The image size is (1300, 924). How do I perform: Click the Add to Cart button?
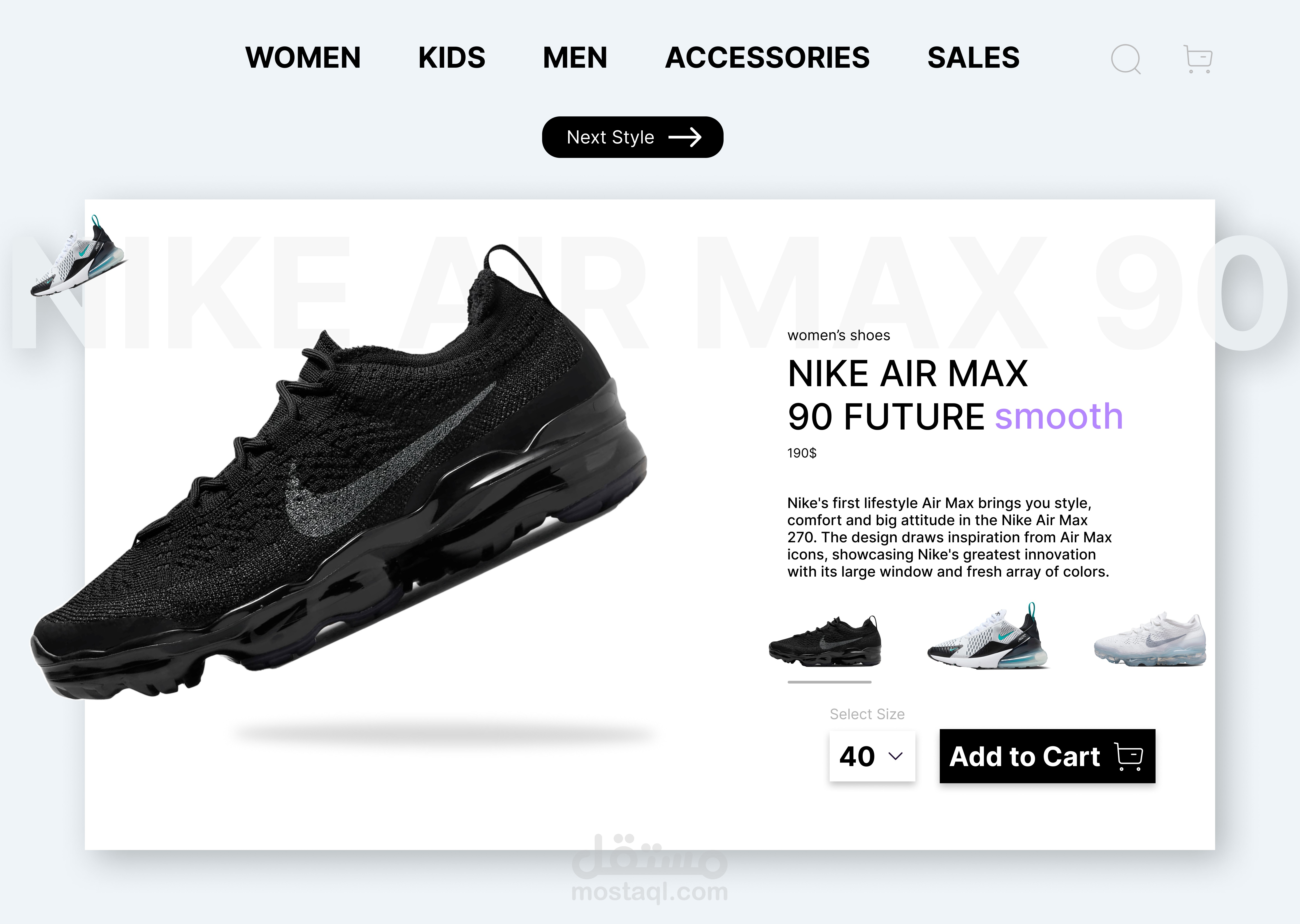tap(1047, 756)
